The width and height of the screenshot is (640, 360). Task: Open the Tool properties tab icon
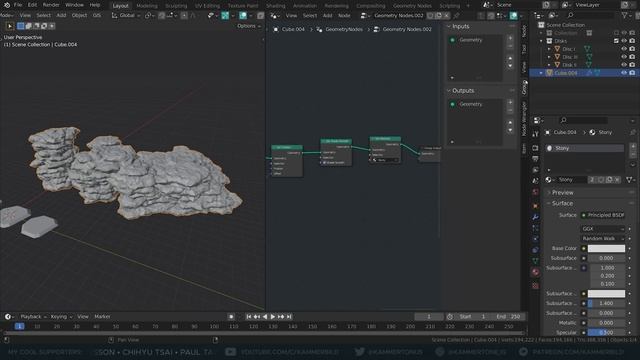[x=535, y=134]
